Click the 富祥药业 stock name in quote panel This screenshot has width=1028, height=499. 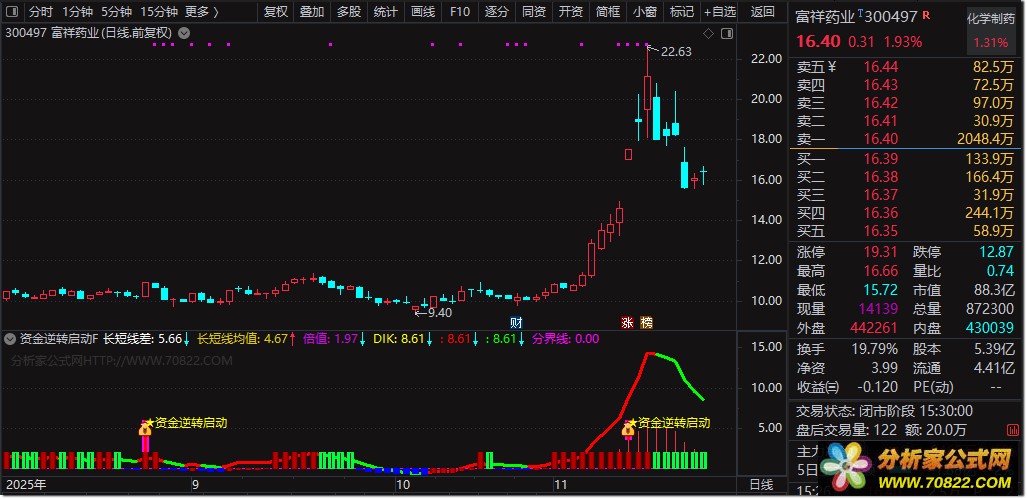(x=825, y=17)
